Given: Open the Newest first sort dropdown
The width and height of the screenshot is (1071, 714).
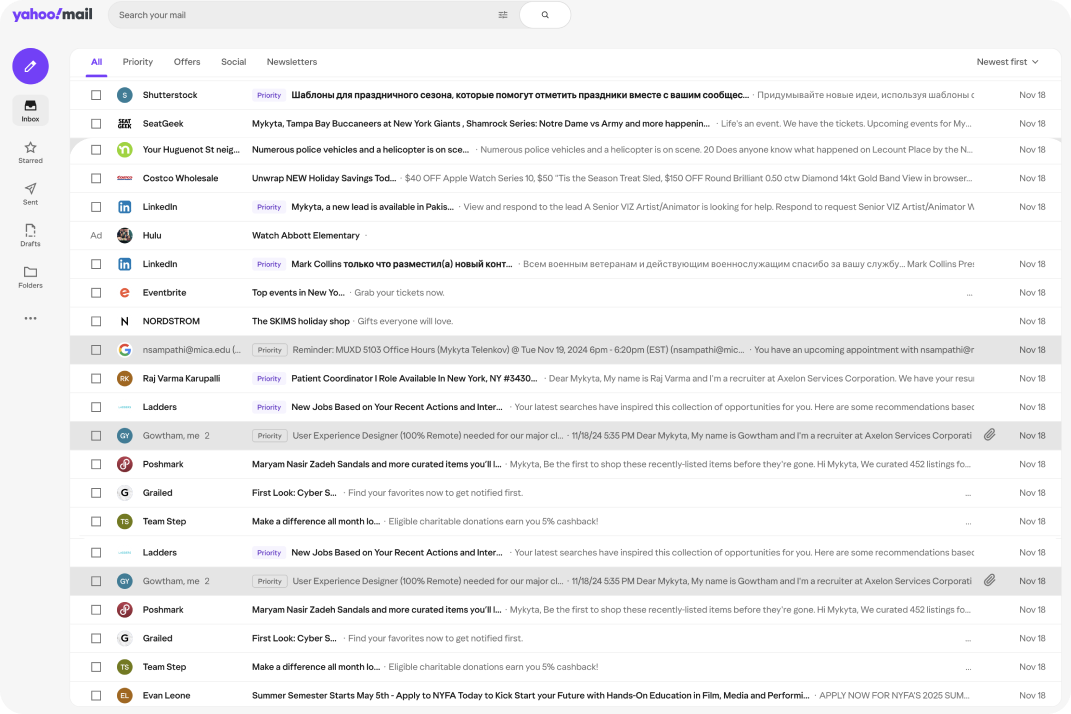Looking at the screenshot, I should (1007, 61).
